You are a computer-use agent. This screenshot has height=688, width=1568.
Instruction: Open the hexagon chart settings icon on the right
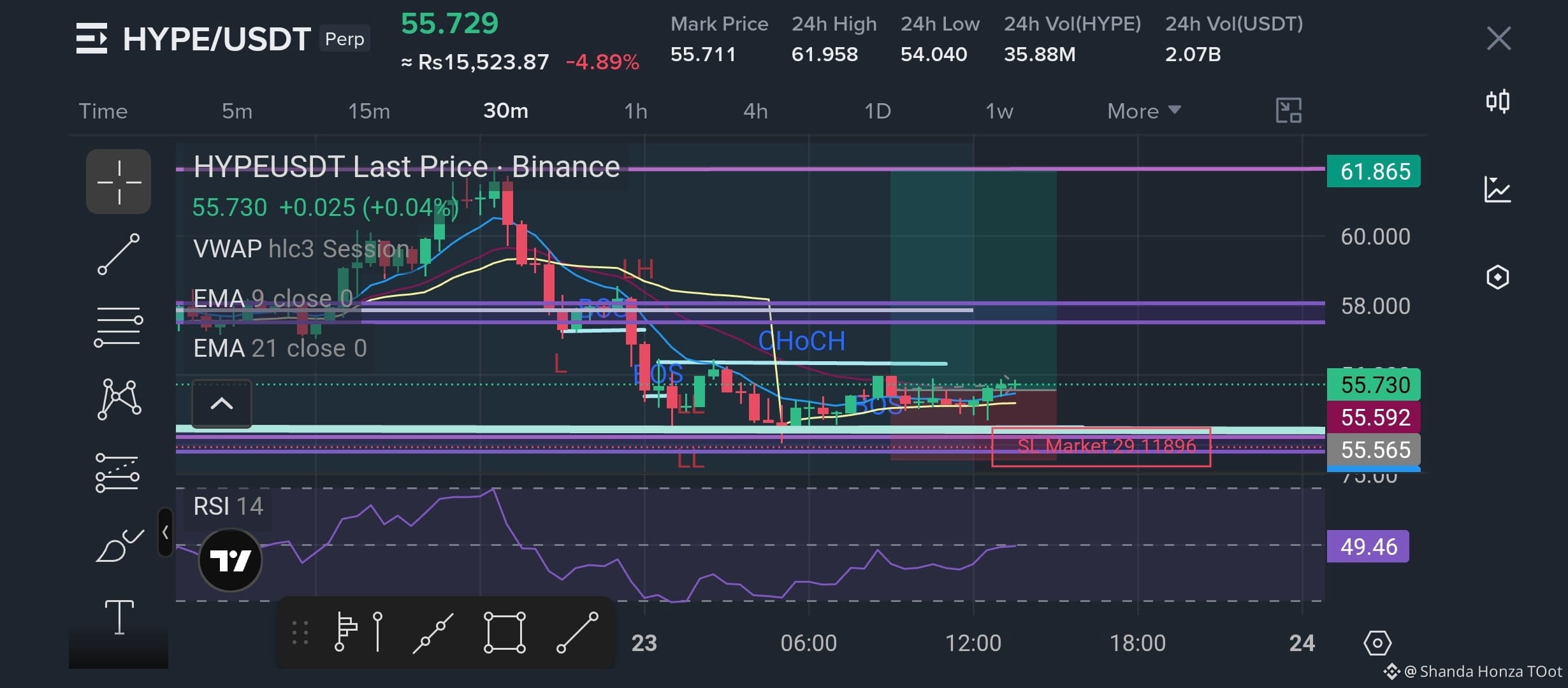pos(1497,277)
